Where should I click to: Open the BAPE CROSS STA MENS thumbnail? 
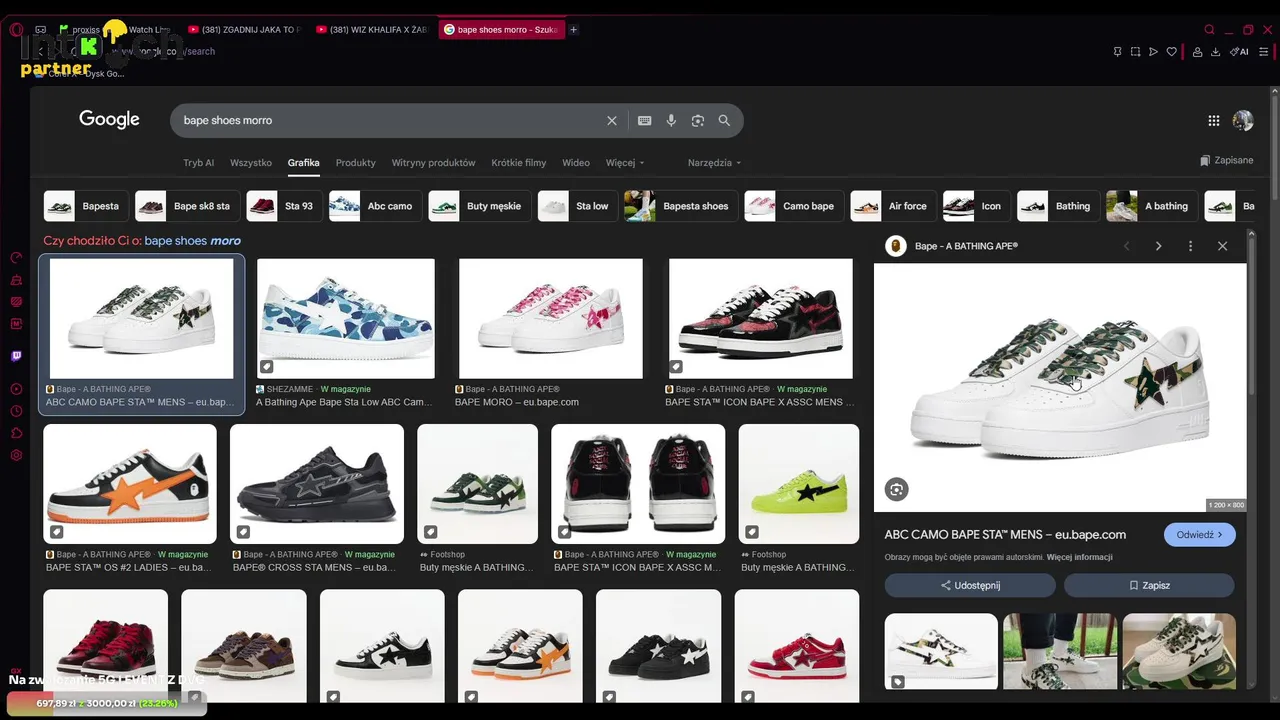coord(317,484)
